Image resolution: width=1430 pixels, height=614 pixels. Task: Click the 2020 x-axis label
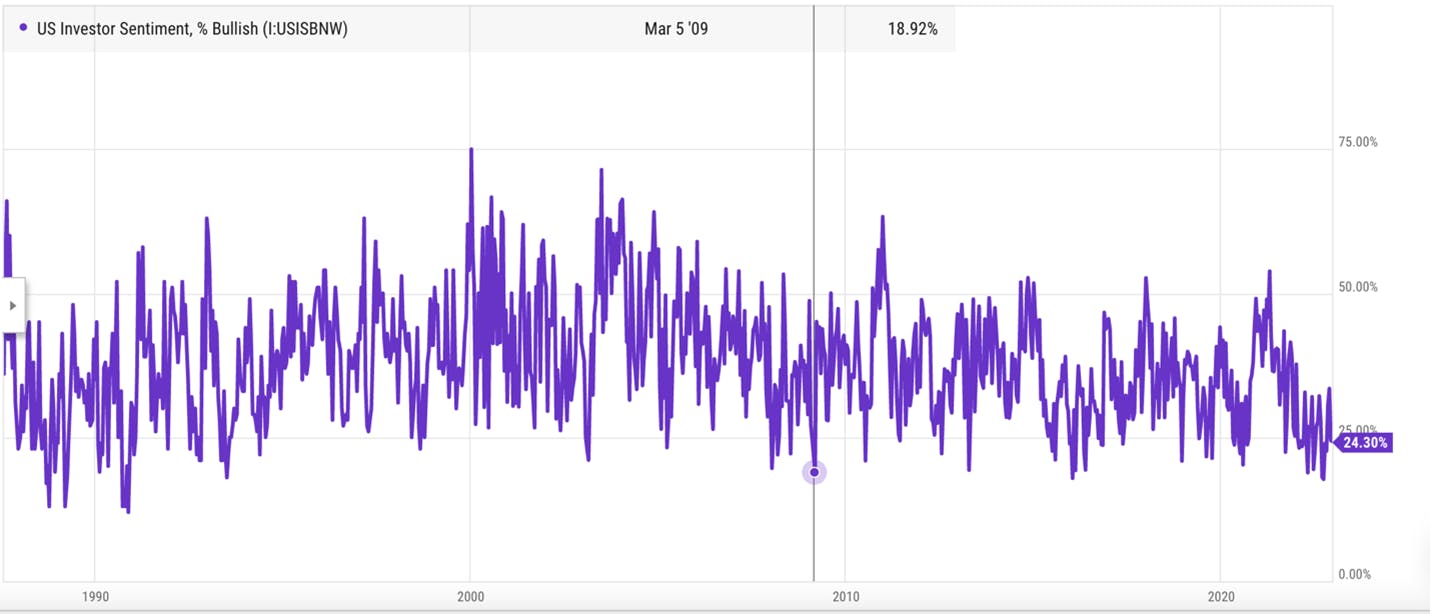(x=1221, y=597)
